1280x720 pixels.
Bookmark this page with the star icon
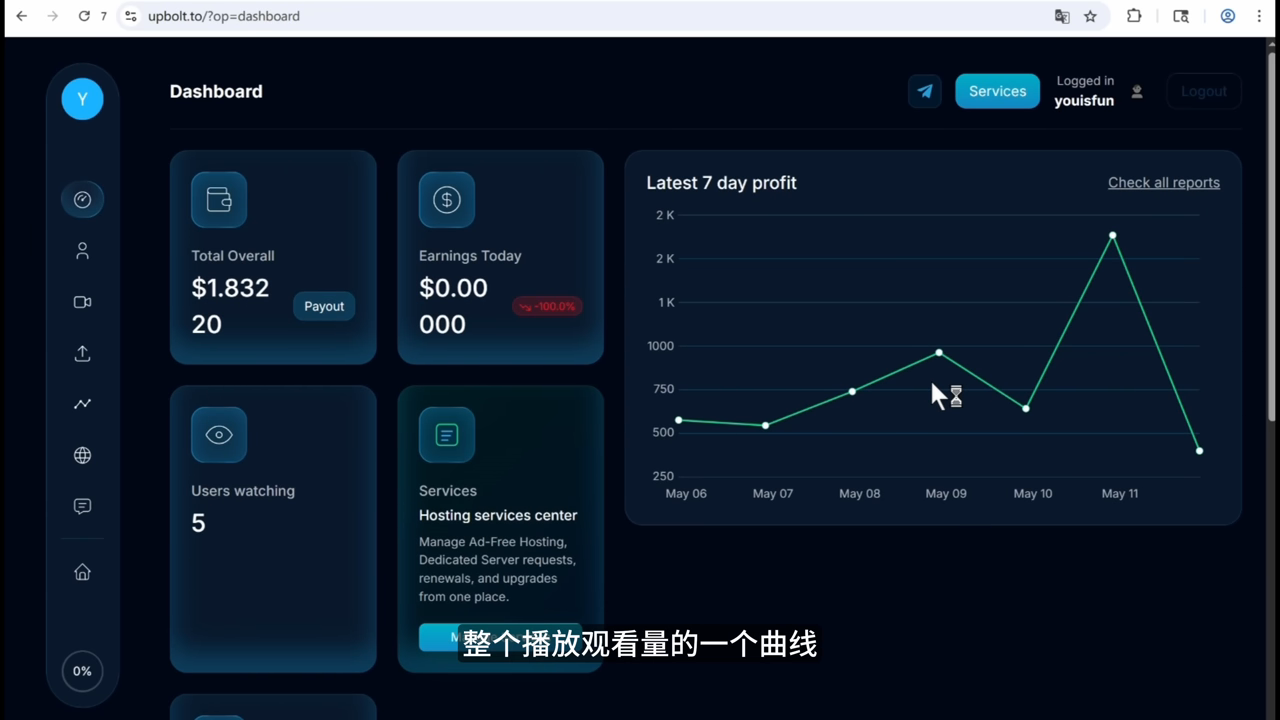[x=1090, y=16]
